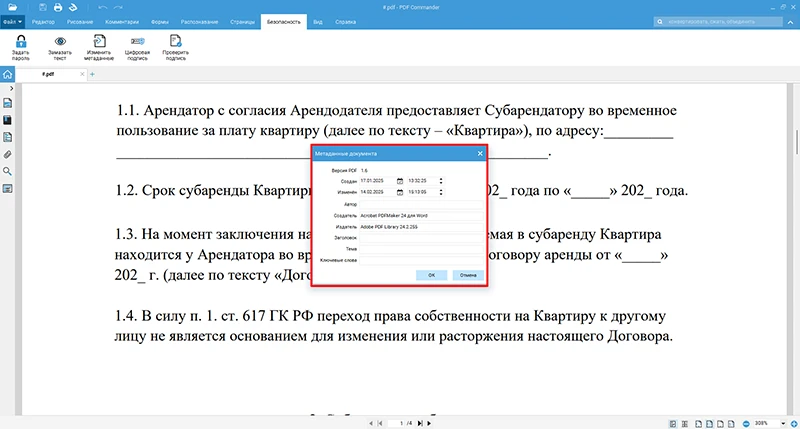Image resolution: width=800 pixels, height=429 pixels.
Task: Confirm metadata with OK button
Action: coord(432,275)
